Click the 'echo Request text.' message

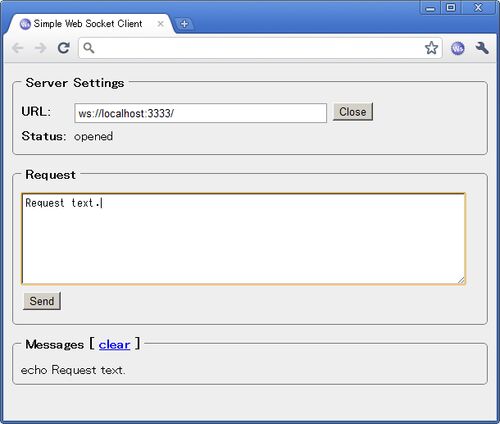click(73, 370)
